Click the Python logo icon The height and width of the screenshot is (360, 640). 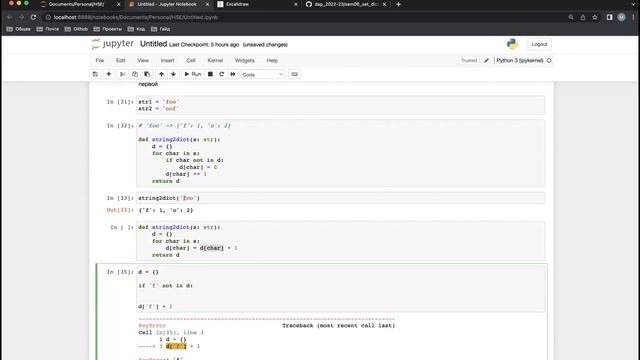point(512,44)
